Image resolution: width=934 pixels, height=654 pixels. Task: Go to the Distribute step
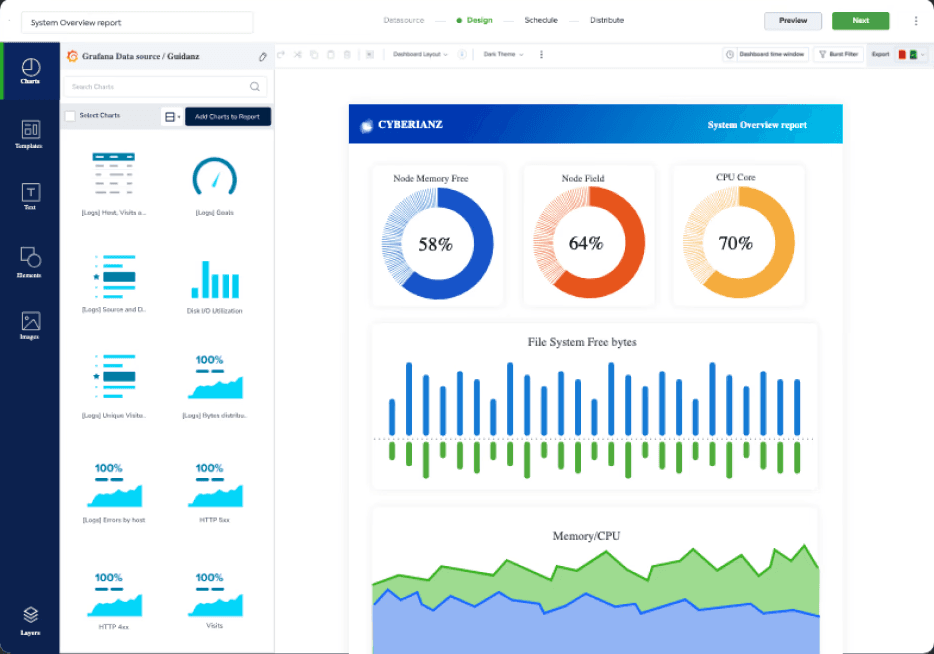tap(607, 20)
